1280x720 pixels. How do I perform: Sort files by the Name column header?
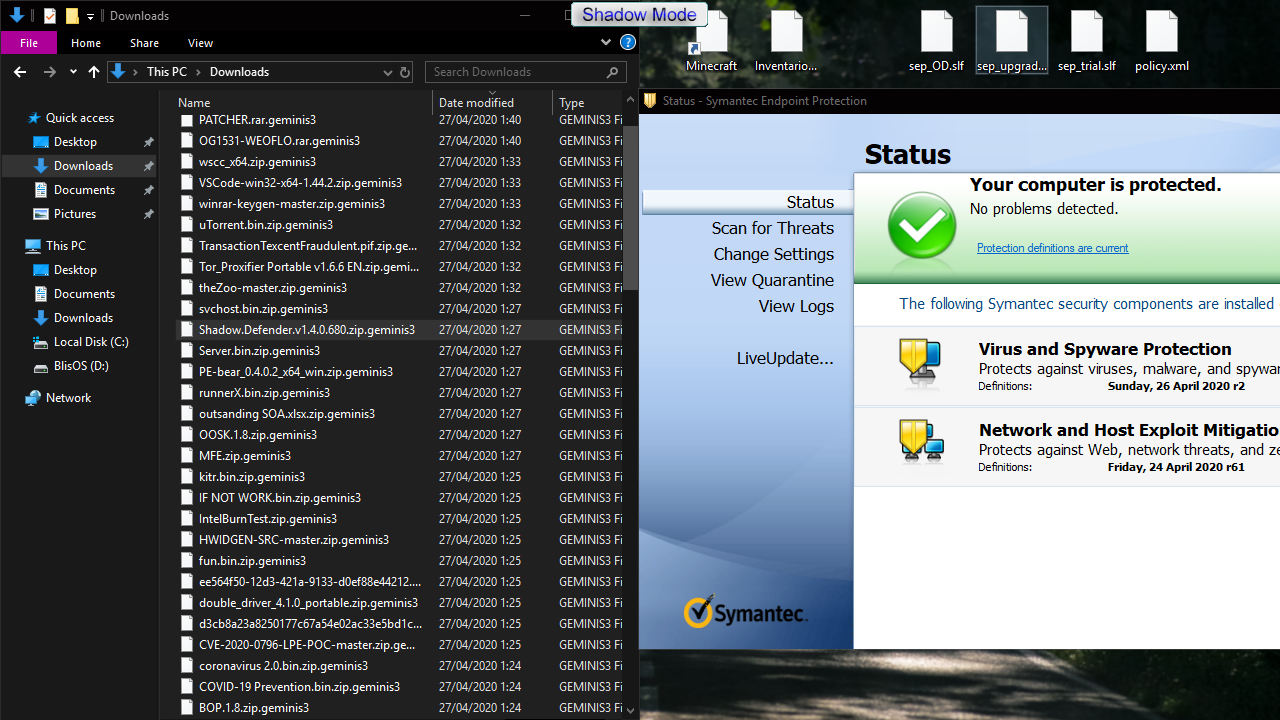(x=194, y=102)
